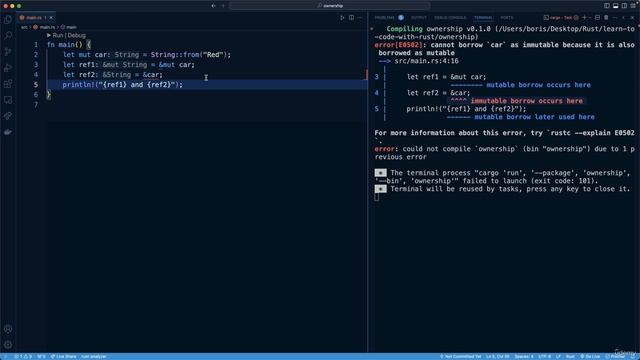The width and height of the screenshot is (640, 360).
Task: Click src in the breadcrumb
Action: click(x=24, y=27)
